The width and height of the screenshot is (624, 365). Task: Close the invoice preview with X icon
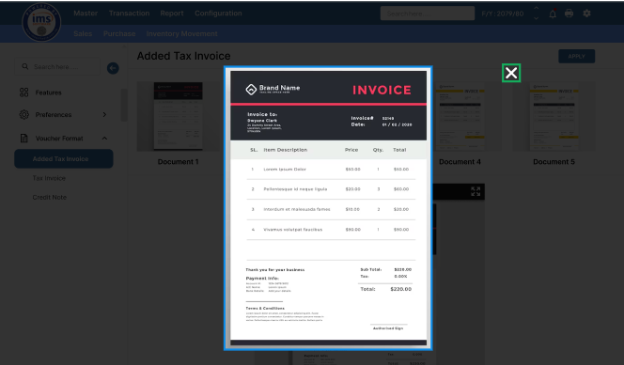[x=511, y=73]
